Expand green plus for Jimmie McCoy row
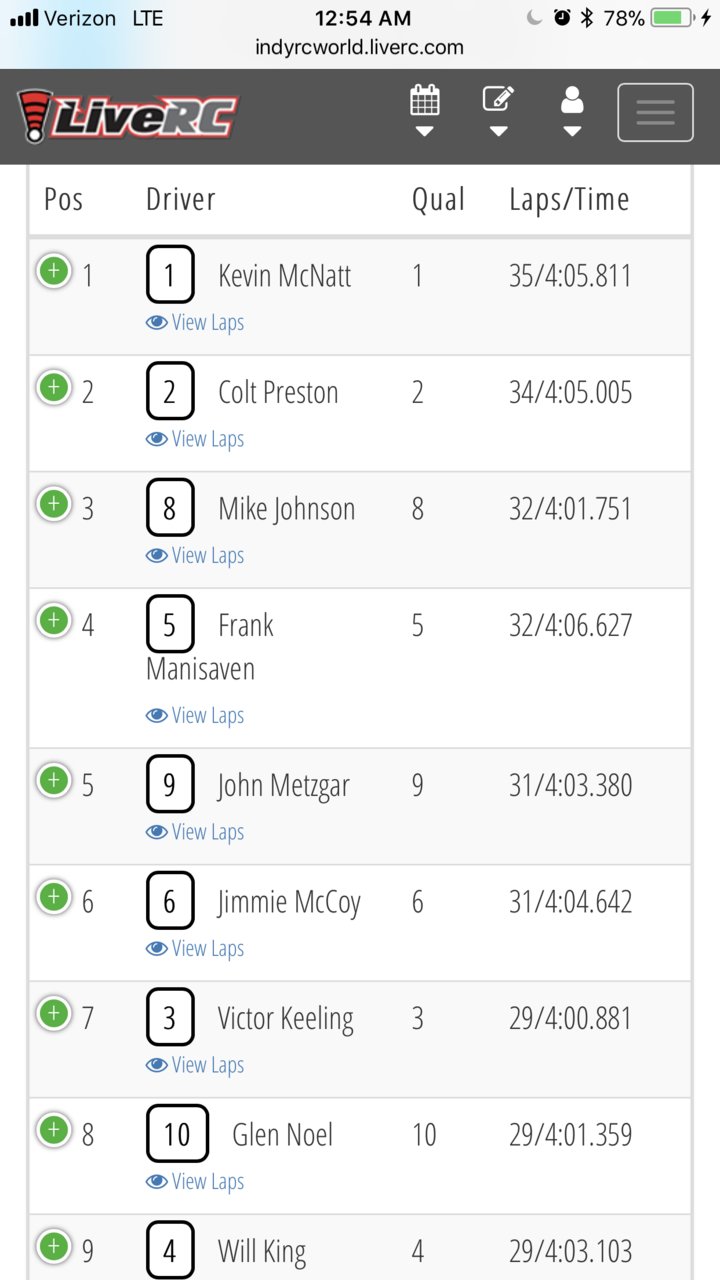Viewport: 720px width, 1280px height. click(54, 897)
